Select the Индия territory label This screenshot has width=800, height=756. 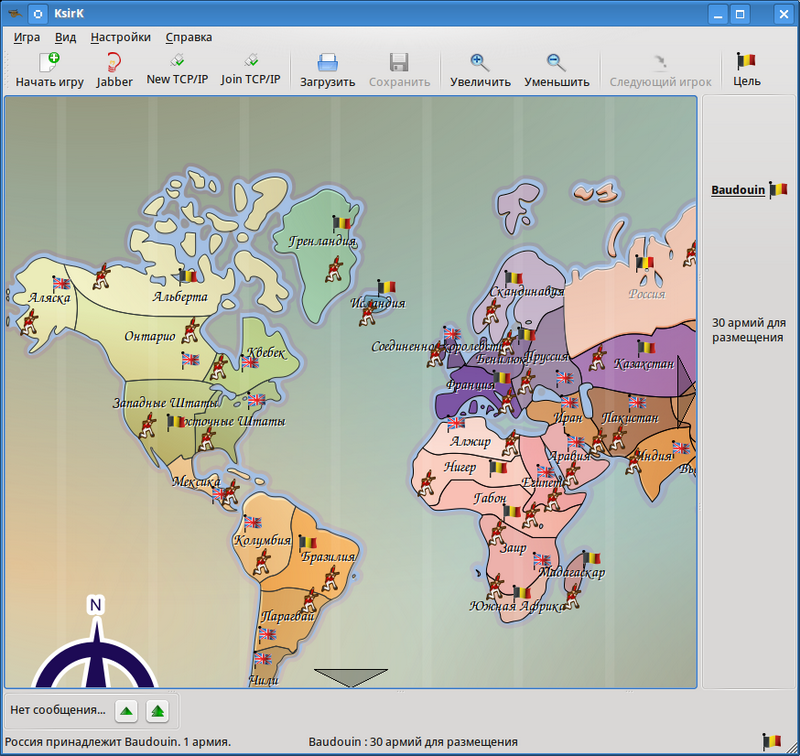[x=654, y=456]
